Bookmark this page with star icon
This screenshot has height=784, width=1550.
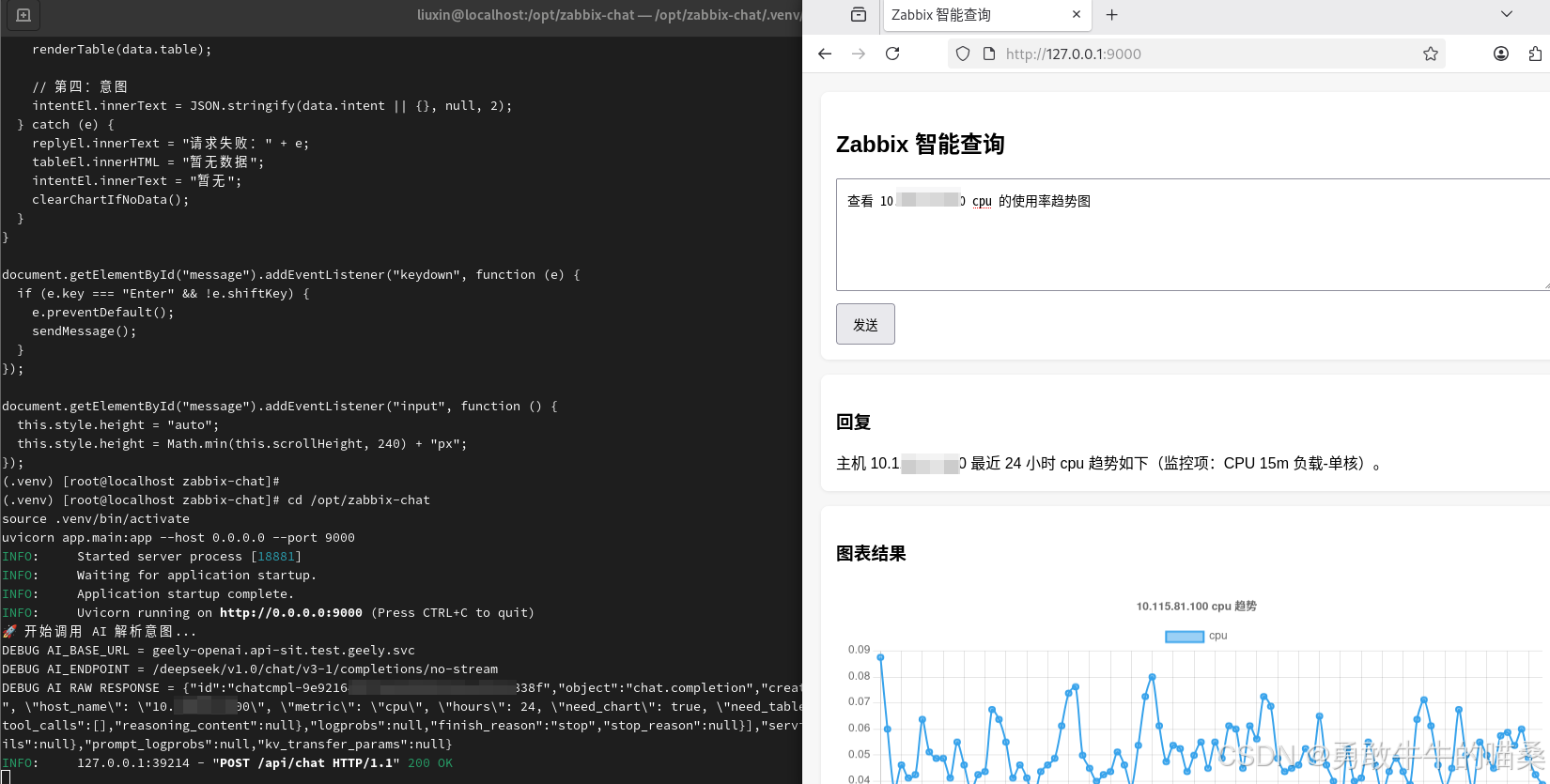(x=1431, y=54)
